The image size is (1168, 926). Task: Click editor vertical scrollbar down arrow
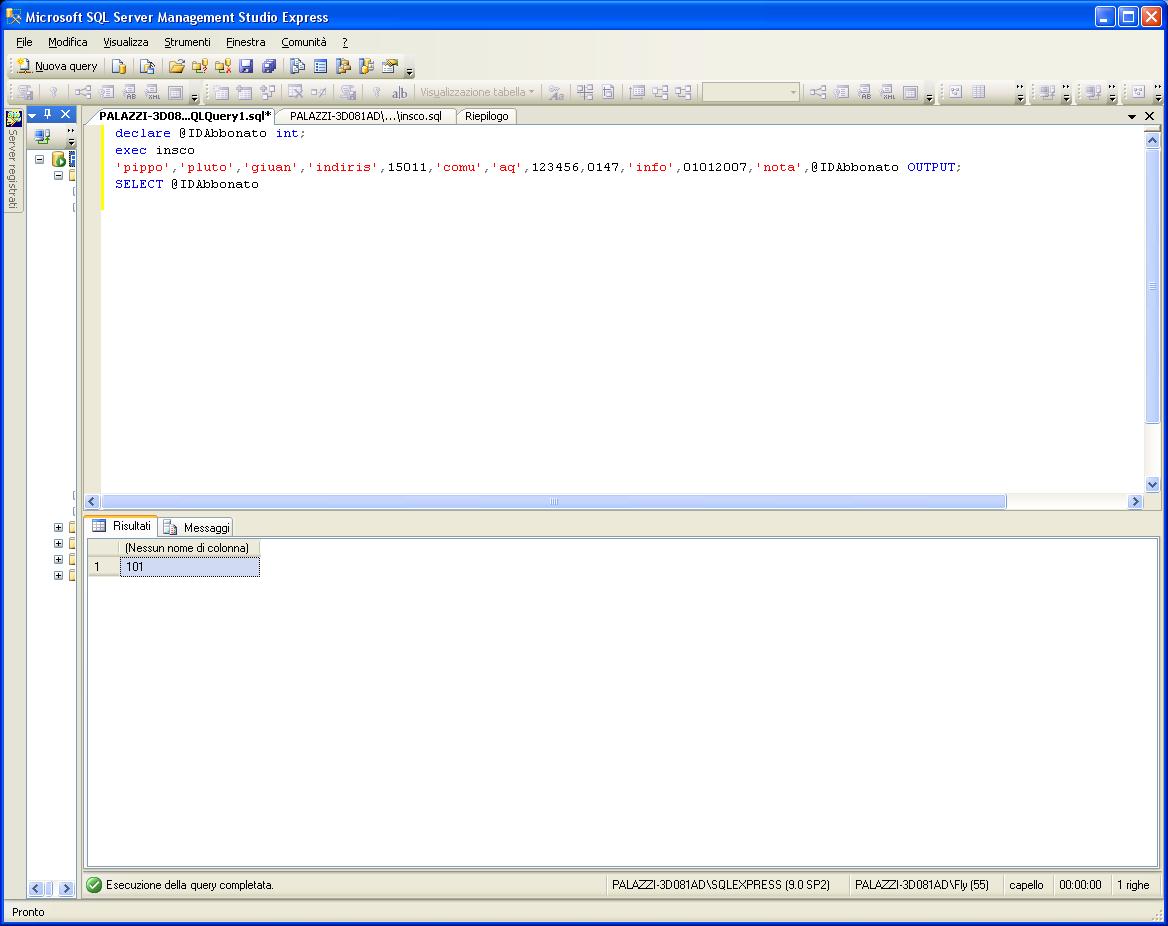click(x=1152, y=484)
